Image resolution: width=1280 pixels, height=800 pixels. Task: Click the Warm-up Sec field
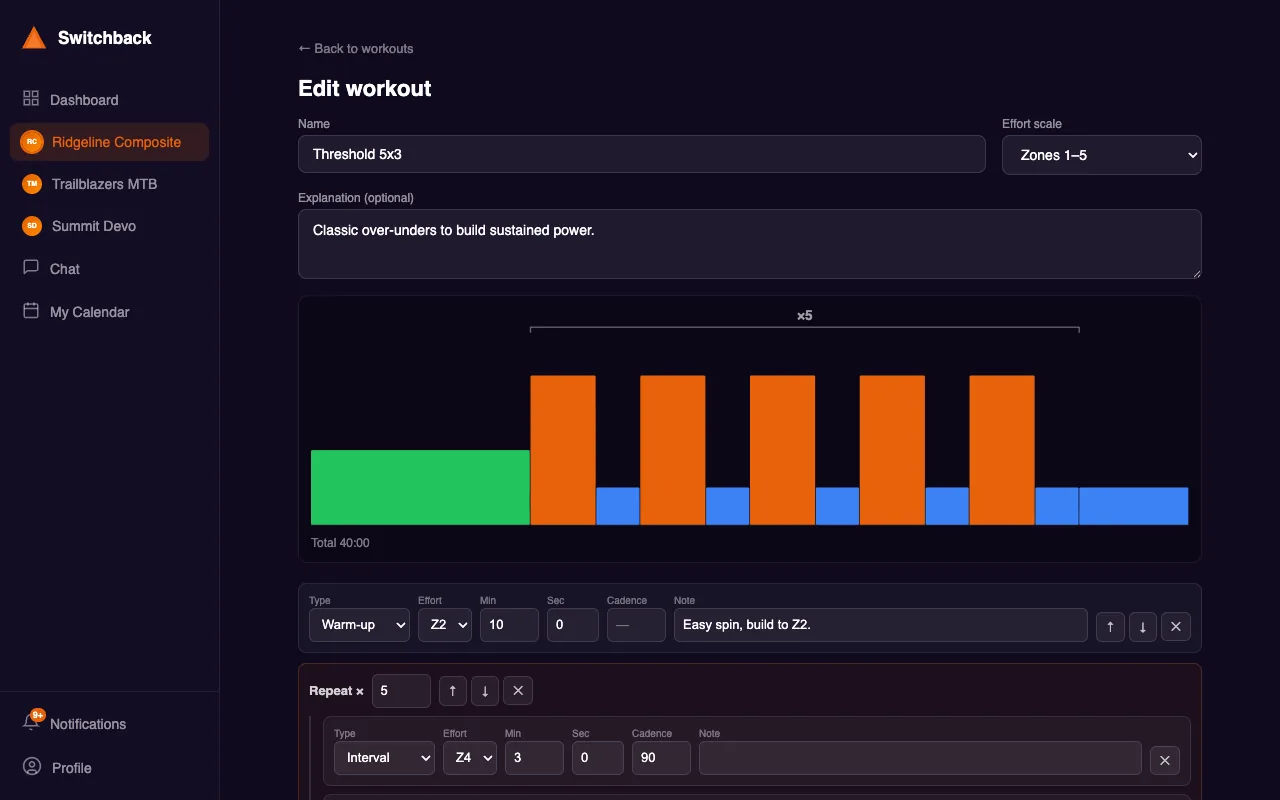coord(573,625)
